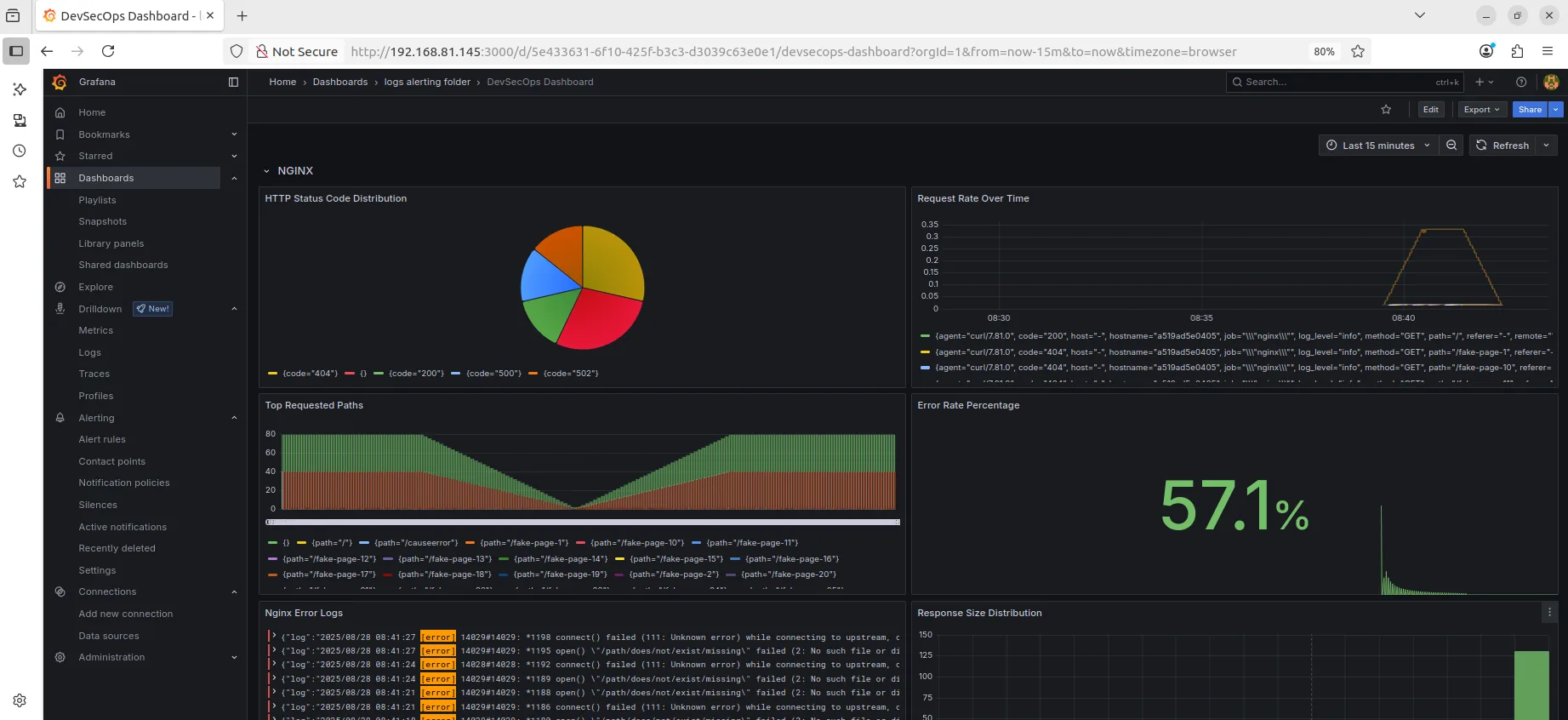1568x720 pixels.
Task: Click the Administration gear icon
Action: tap(60, 657)
